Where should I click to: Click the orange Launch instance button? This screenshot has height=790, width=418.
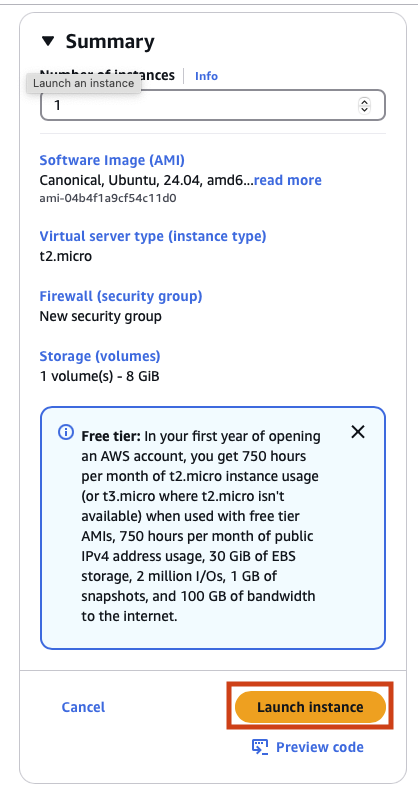pyautogui.click(x=310, y=707)
